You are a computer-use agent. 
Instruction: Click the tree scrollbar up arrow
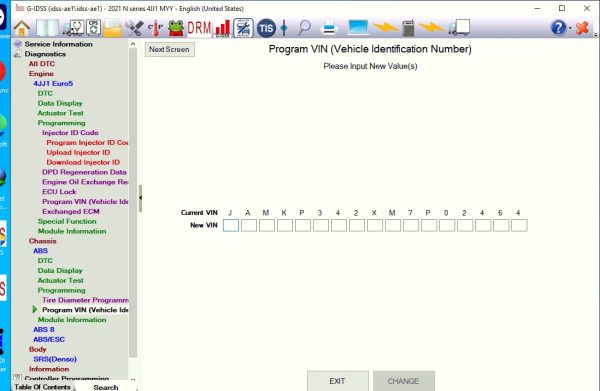tap(133, 44)
